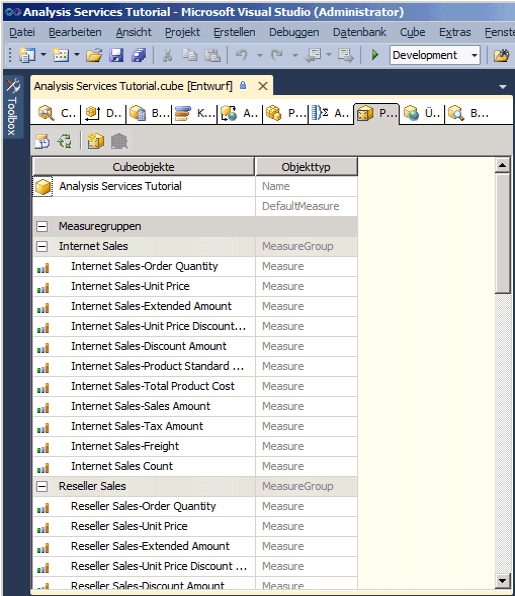515x596 pixels.
Task: Click the scrollbar up arrow
Action: click(x=502, y=165)
